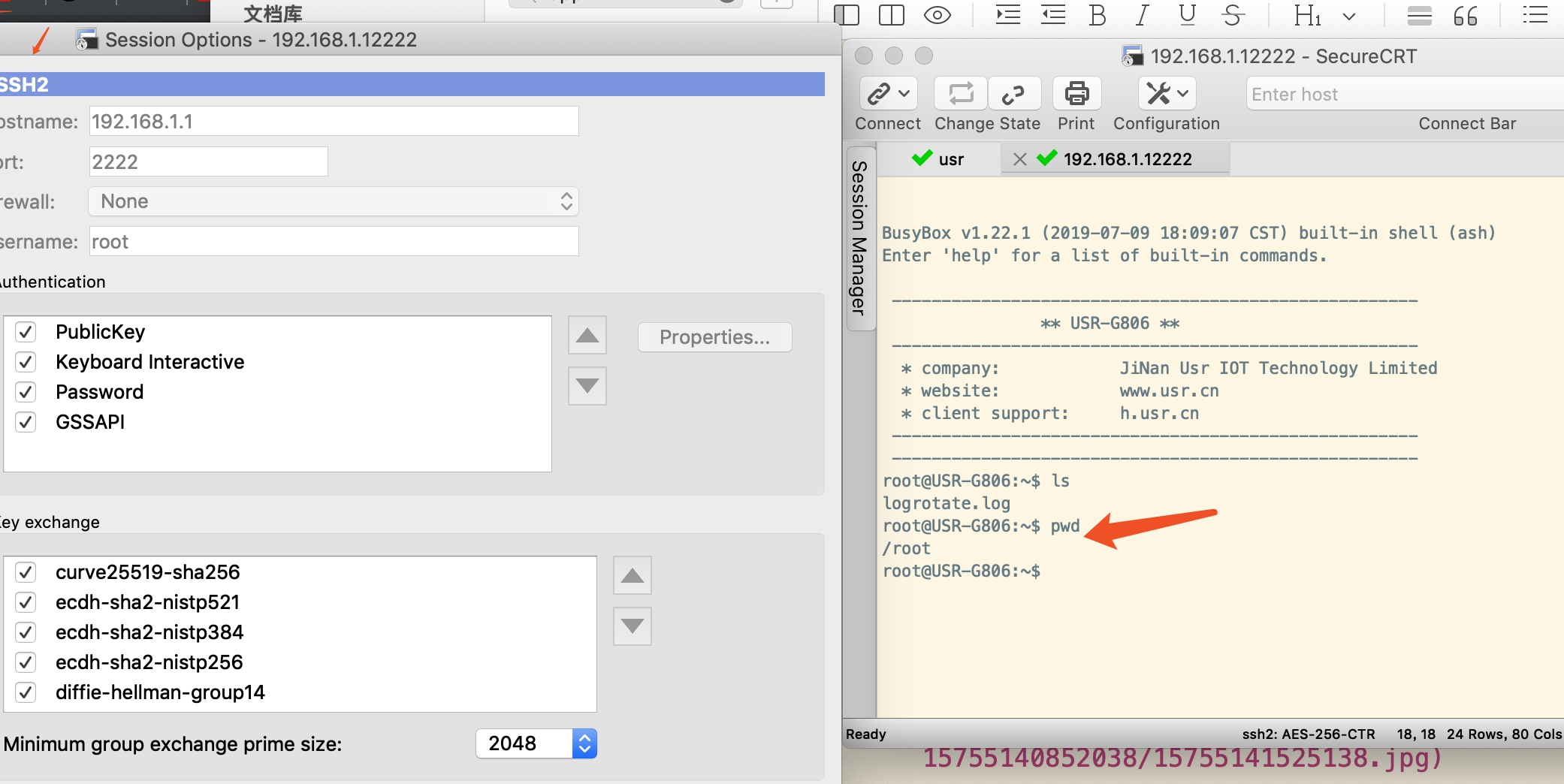Screen dimensions: 1564x784
Task: Open the Session Manager side tab
Action: coord(859,238)
